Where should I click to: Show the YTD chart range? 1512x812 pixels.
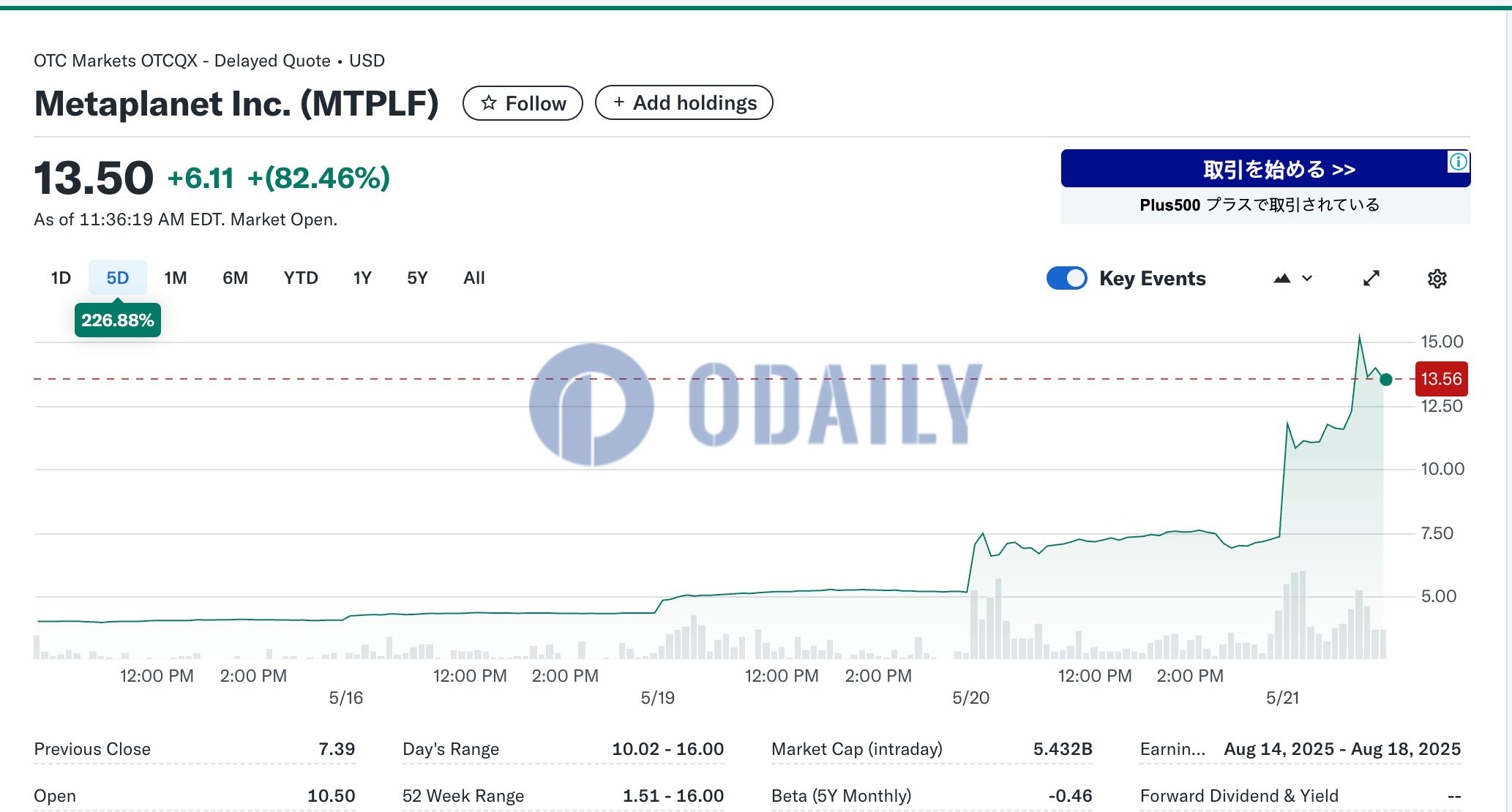click(301, 278)
